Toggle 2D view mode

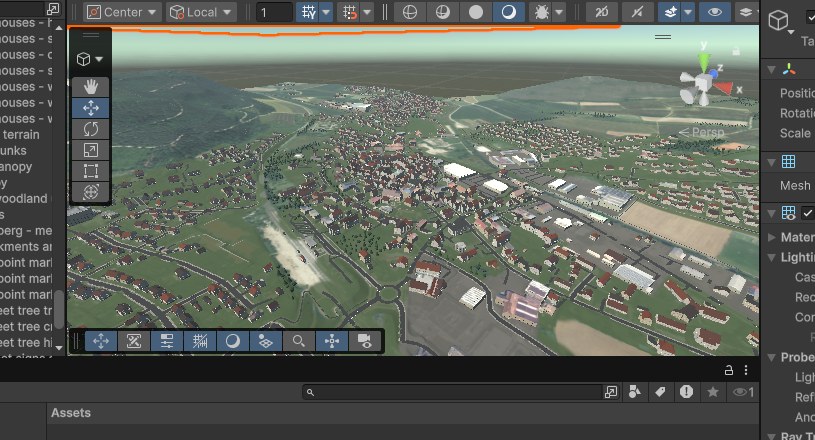tap(601, 12)
